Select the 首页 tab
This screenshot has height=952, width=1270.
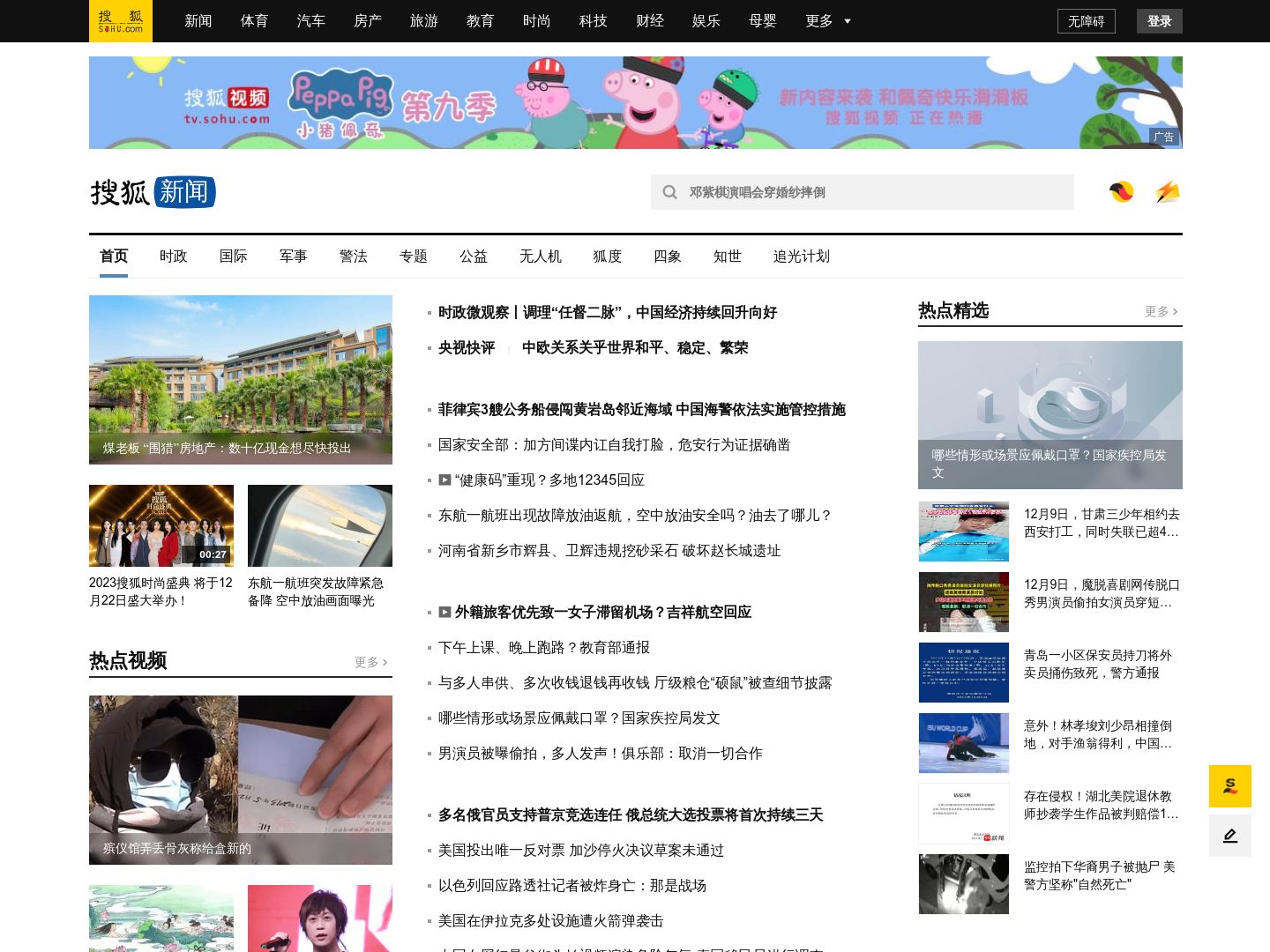click(114, 257)
